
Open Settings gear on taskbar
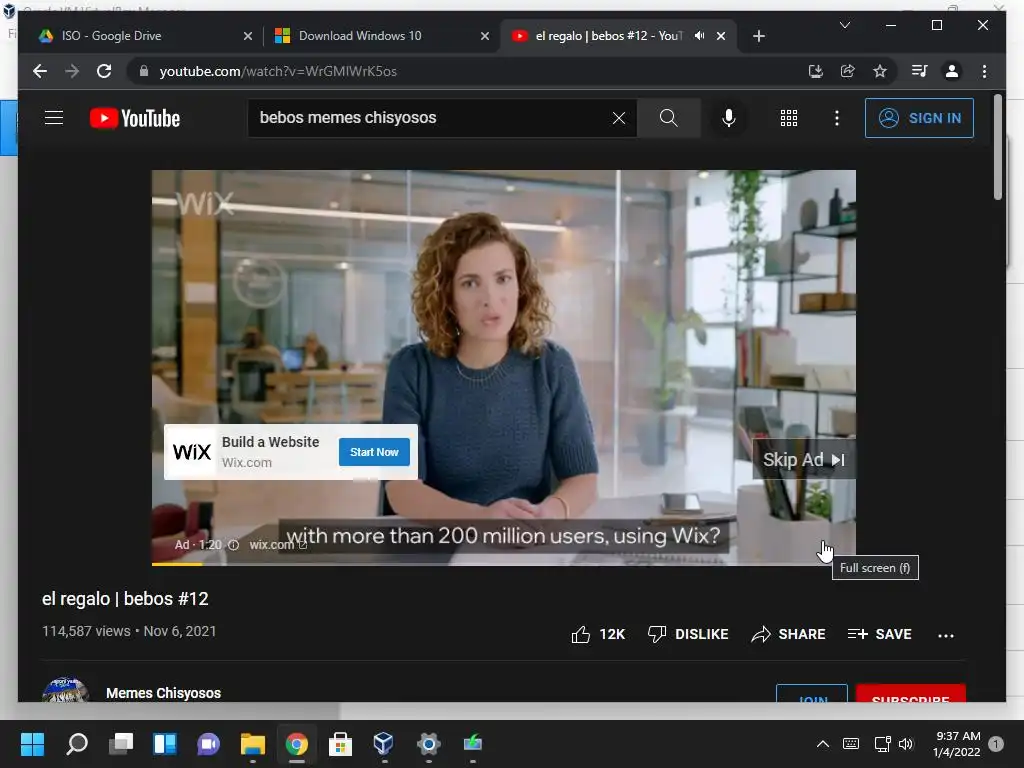428,744
